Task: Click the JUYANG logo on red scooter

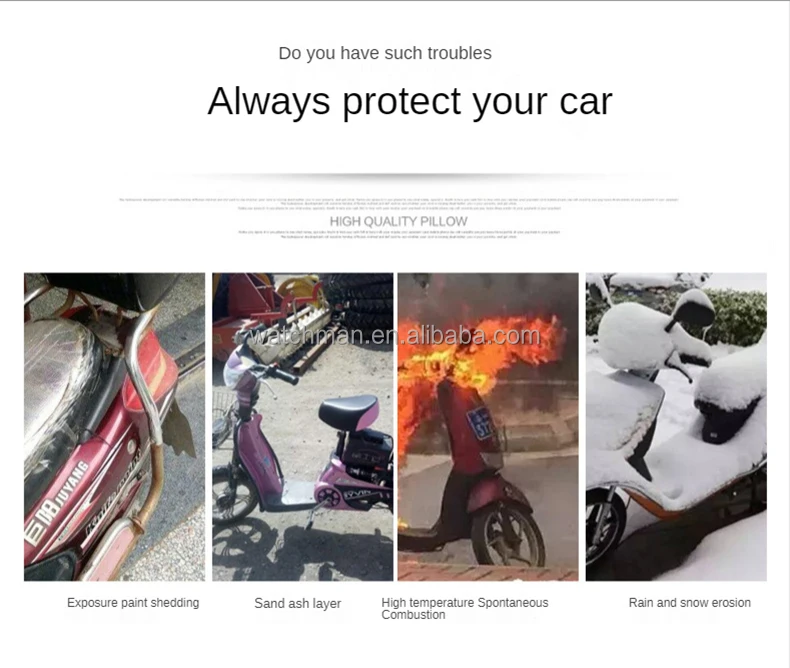Action: point(57,503)
